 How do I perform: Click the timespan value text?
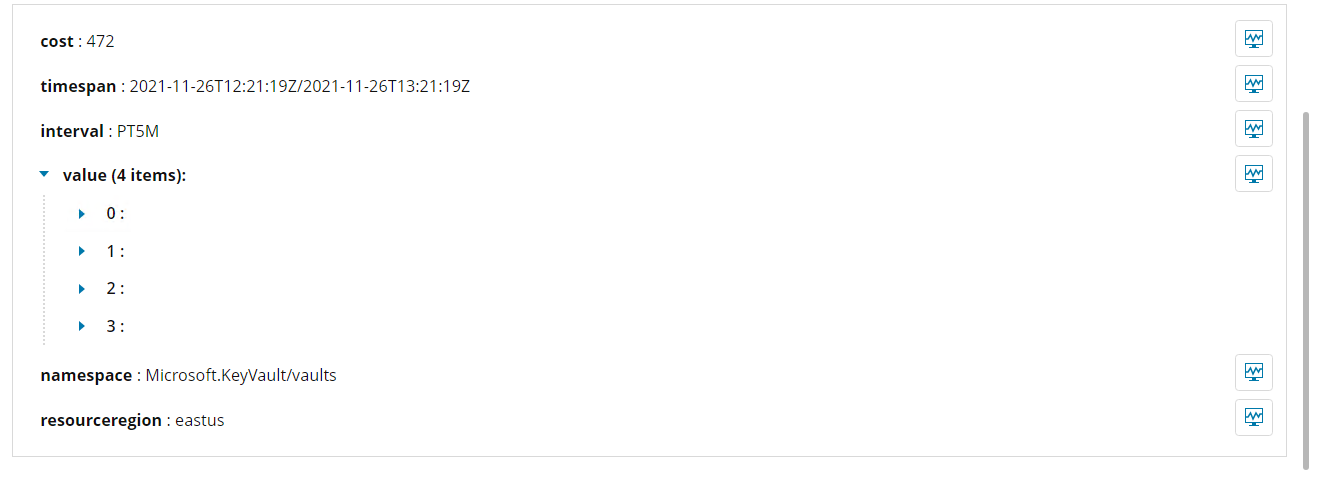(300, 86)
